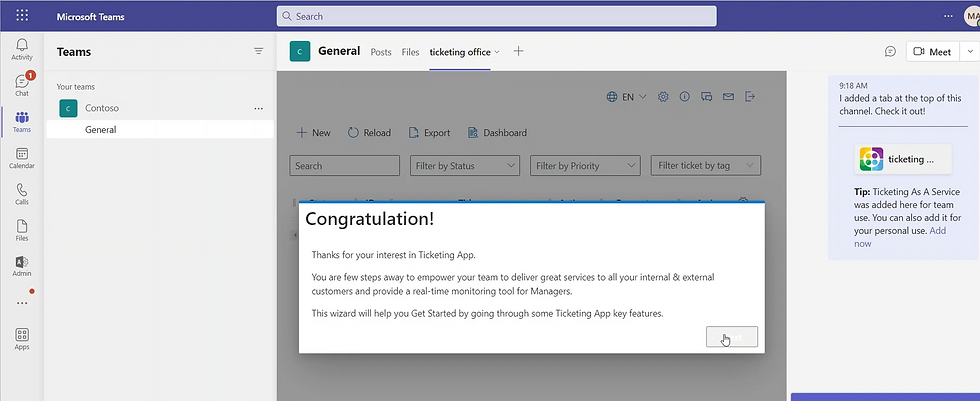980x401 pixels.
Task: Reload the ticket list
Action: (369, 132)
